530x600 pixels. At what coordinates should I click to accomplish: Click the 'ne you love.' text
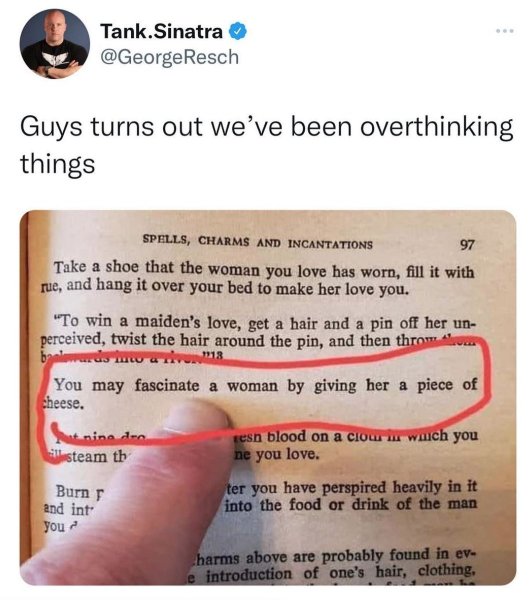276,455
